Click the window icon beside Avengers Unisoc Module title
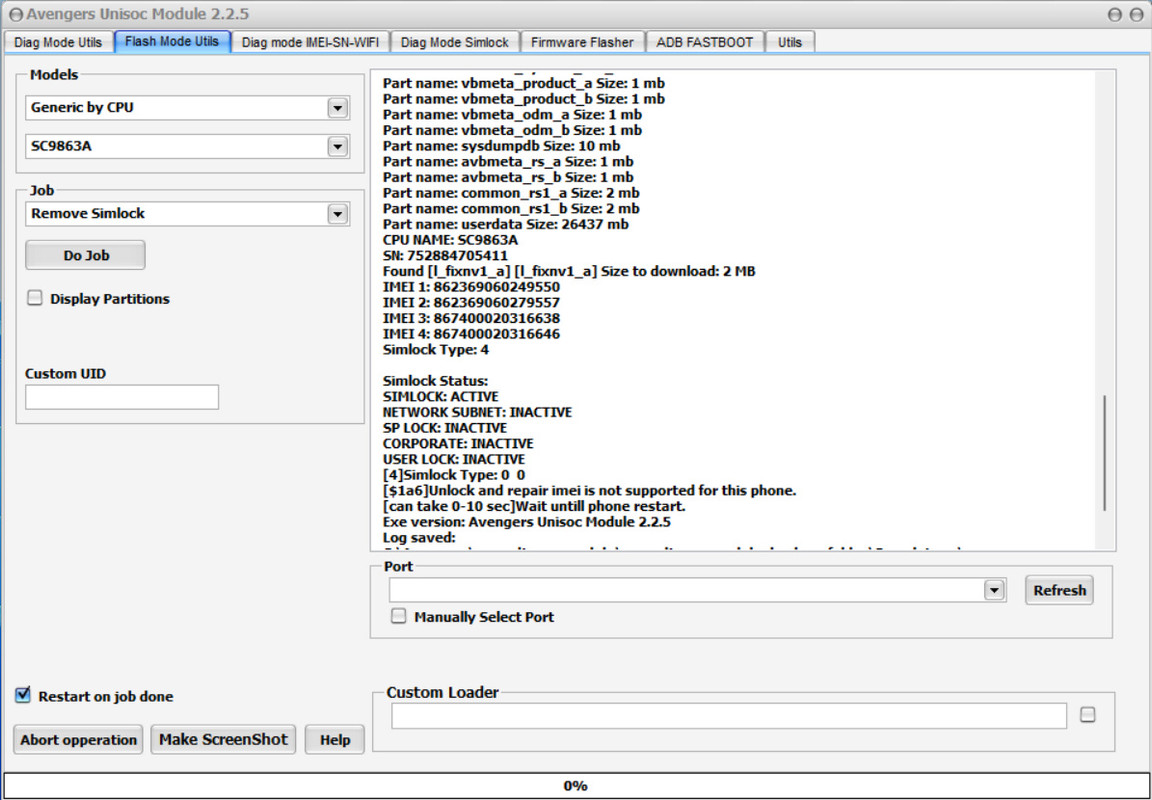The width and height of the screenshot is (1152, 800). [15, 14]
